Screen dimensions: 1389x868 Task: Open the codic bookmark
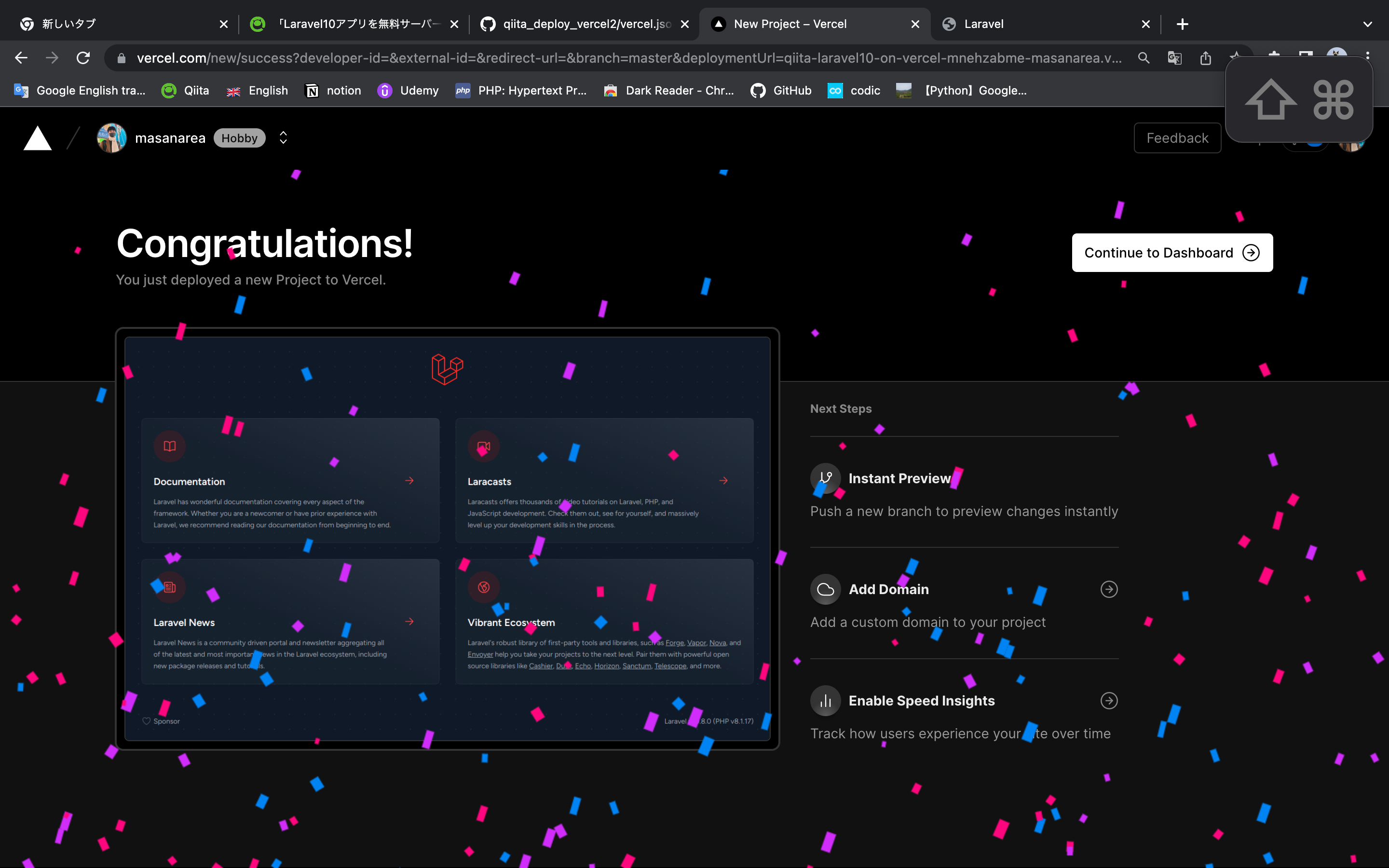(854, 91)
